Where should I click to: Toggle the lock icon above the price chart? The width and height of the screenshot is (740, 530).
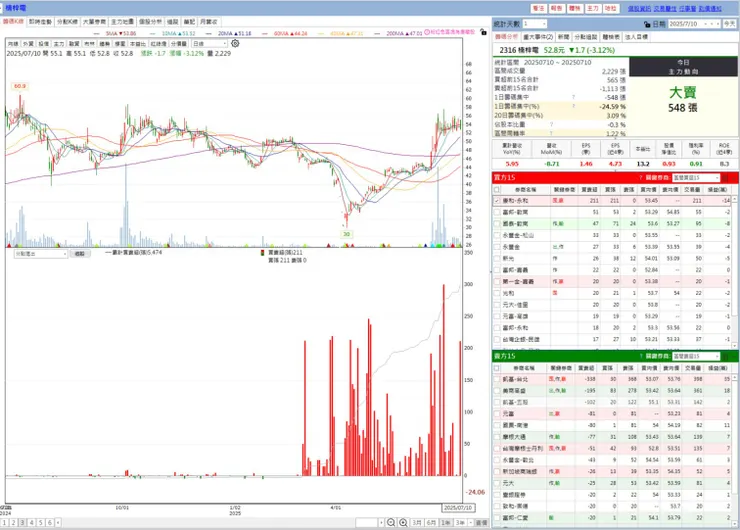[x=483, y=32]
